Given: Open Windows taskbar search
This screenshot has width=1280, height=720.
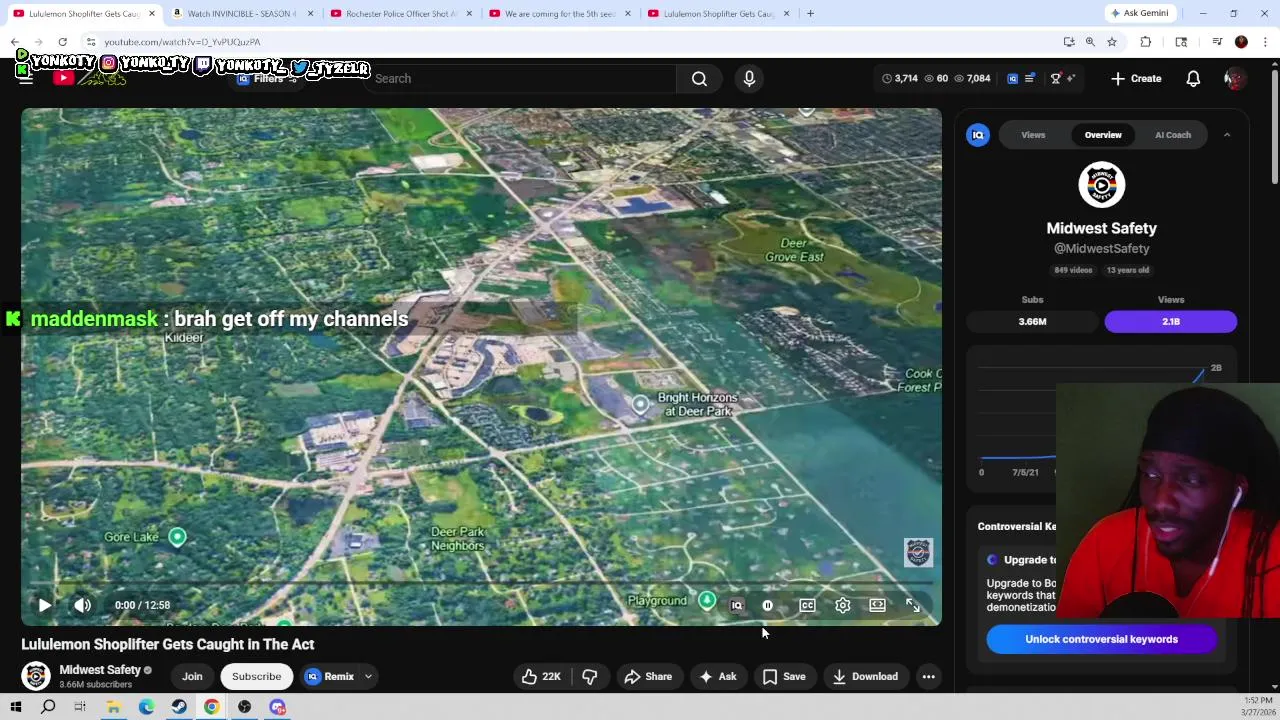Looking at the screenshot, I should tap(48, 707).
